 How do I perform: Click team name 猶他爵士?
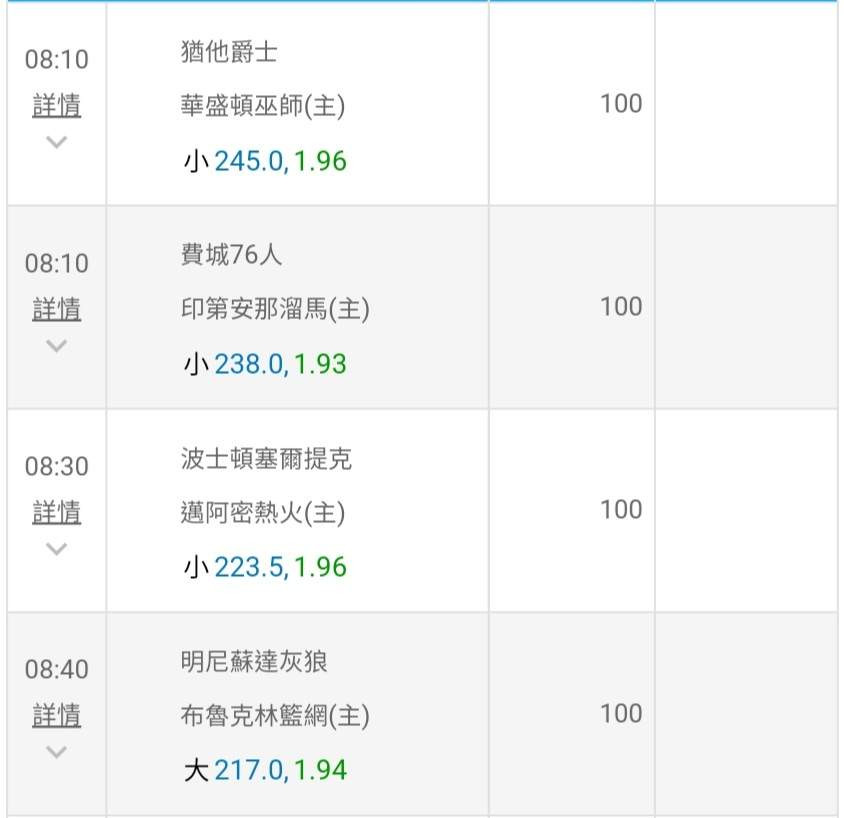tap(229, 52)
